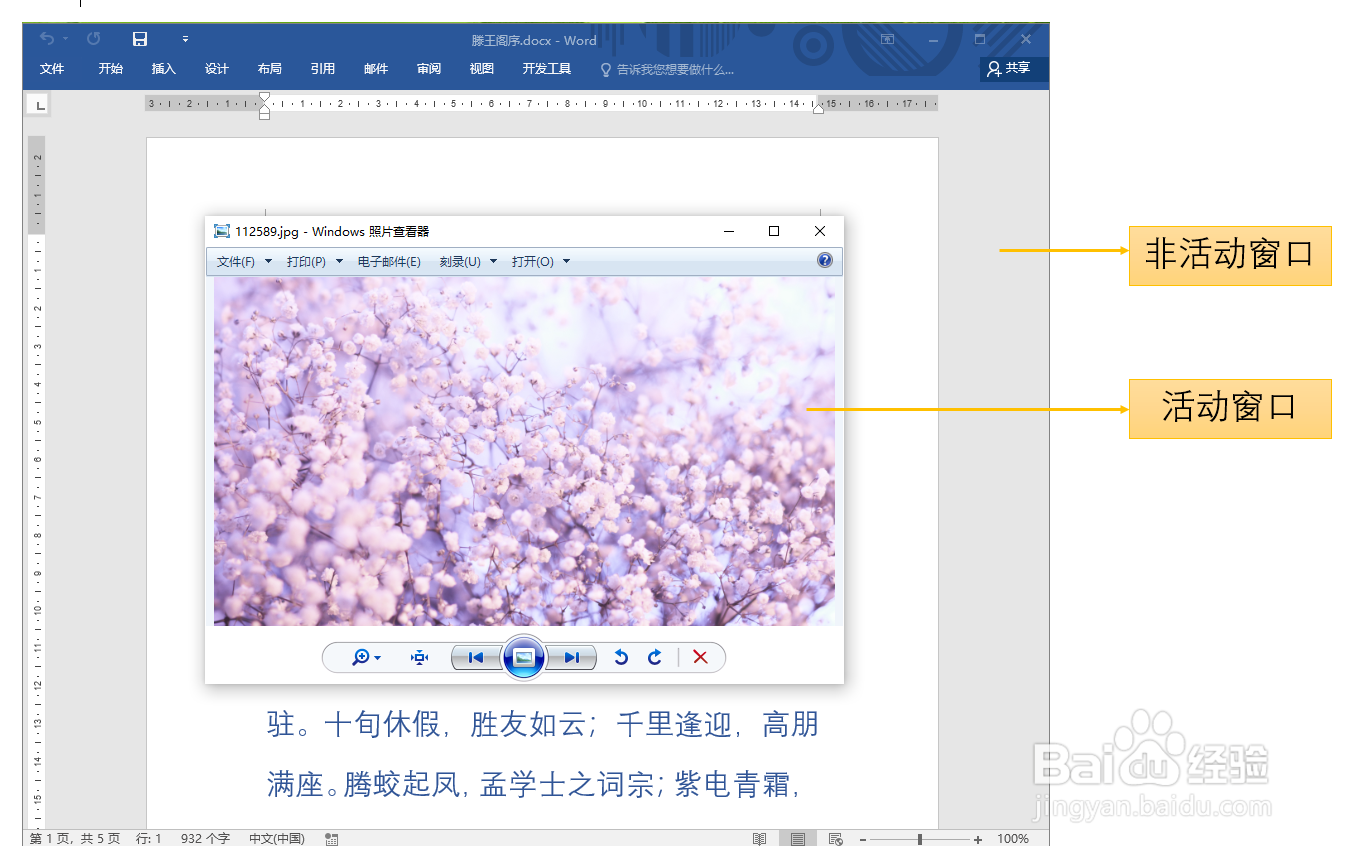Click next image button in photo viewer
Image resolution: width=1345 pixels, height=853 pixels.
pyautogui.click(x=571, y=657)
